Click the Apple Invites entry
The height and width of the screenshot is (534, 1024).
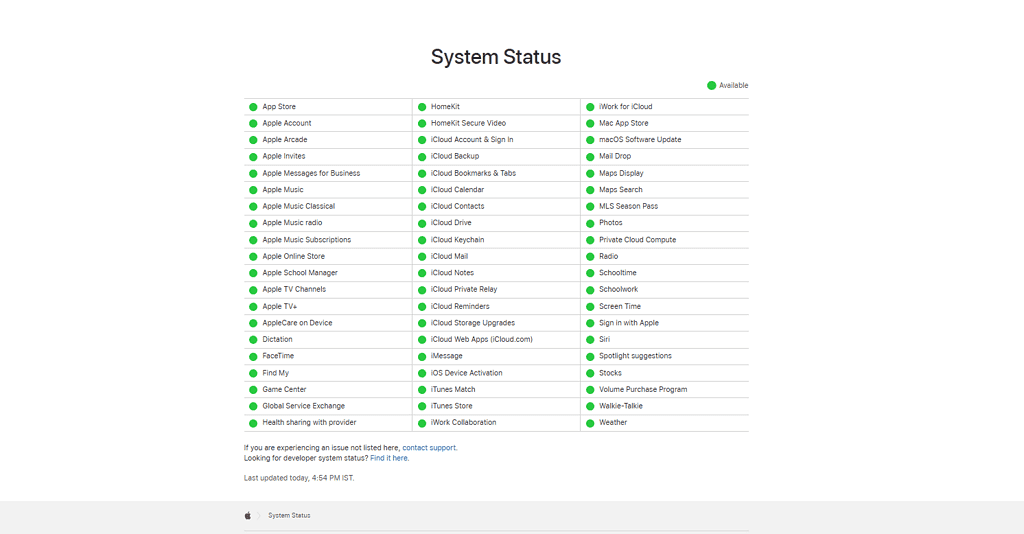point(284,156)
